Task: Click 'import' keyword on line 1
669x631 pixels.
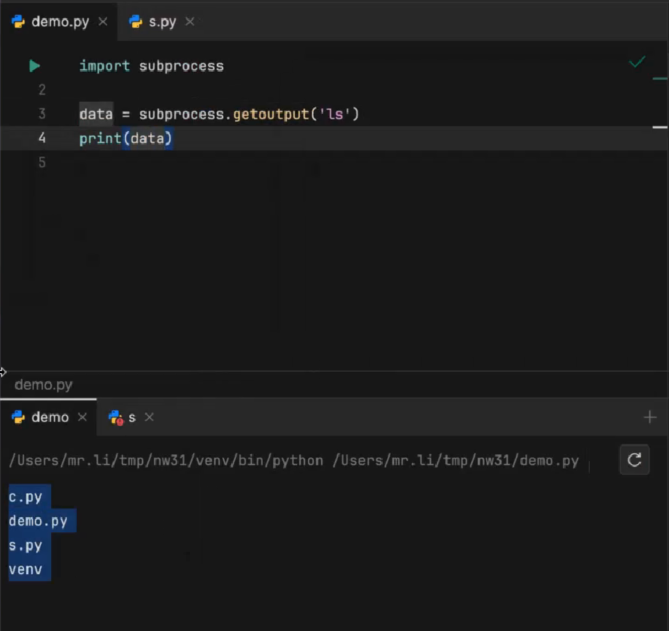Action: 105,66
